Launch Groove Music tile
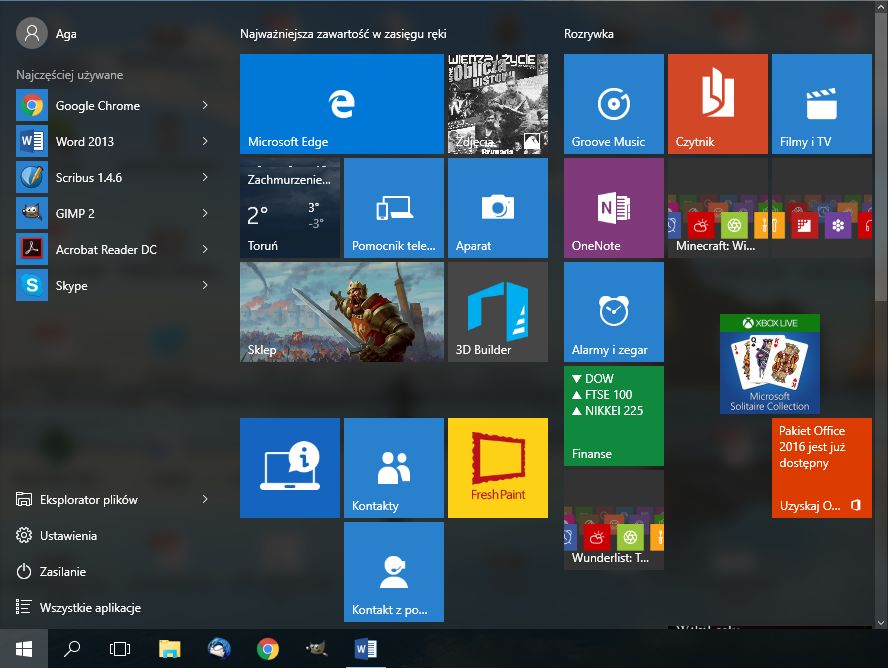Viewport: 888px width, 668px height. coord(613,103)
